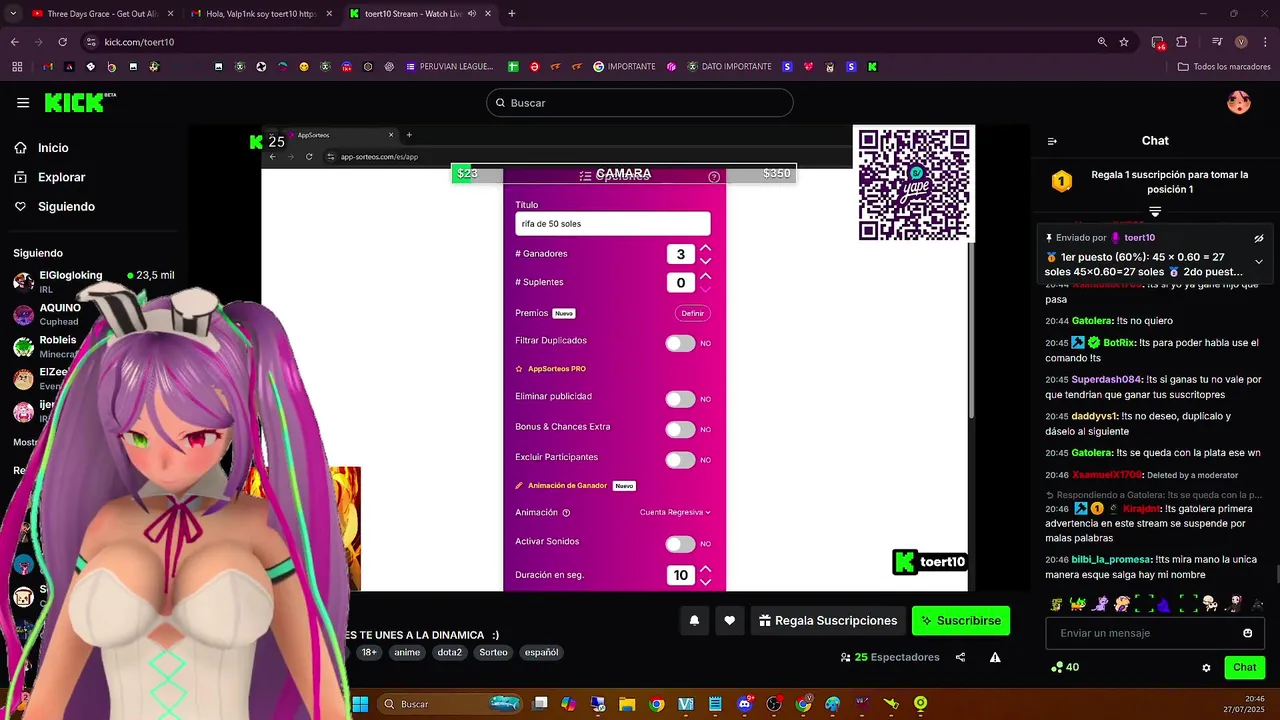Image resolution: width=1280 pixels, height=720 pixels.
Task: Open the IMPORTANTE bookmark
Action: [x=624, y=67]
